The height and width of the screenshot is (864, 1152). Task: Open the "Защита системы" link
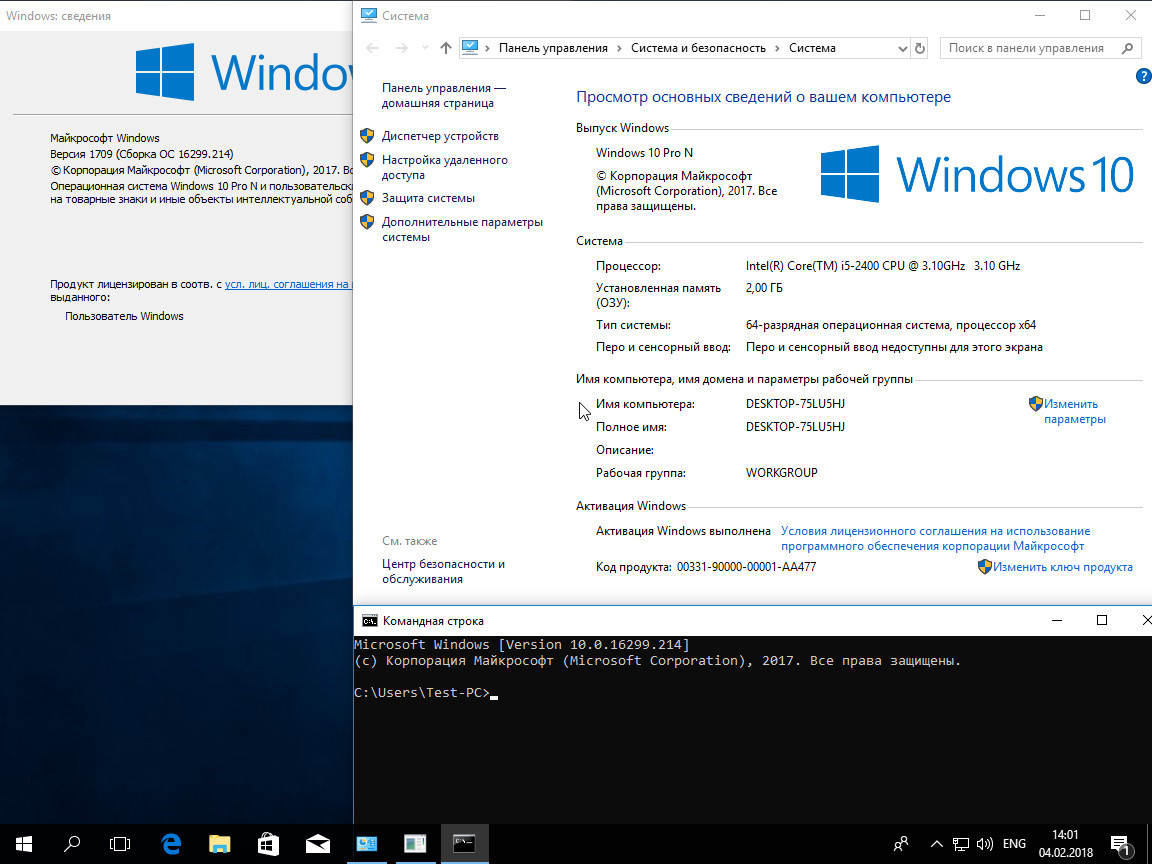428,198
